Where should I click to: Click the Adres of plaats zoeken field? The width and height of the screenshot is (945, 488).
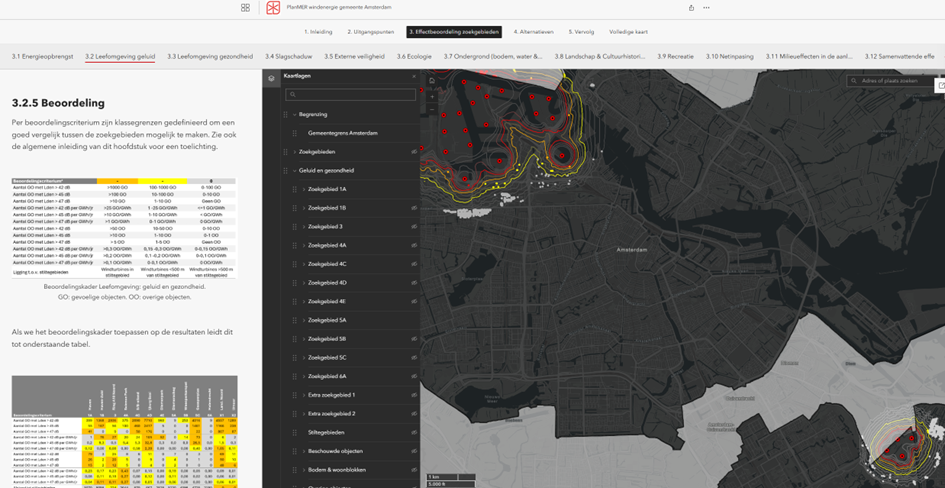point(889,81)
